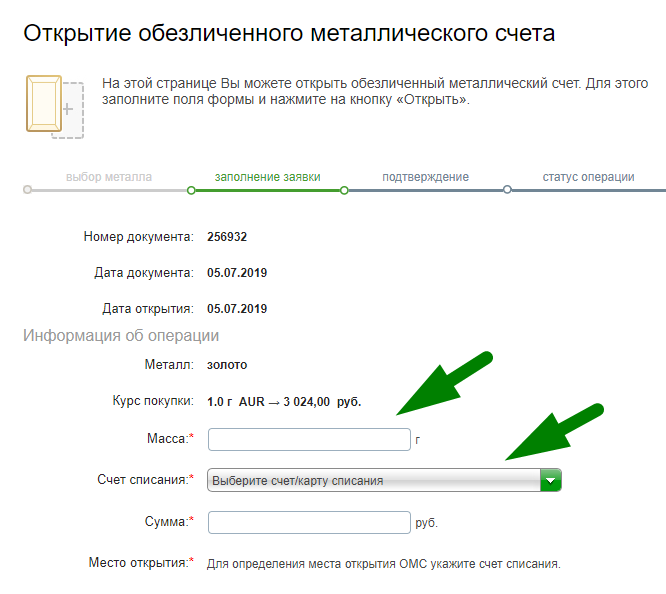This screenshot has height=594, width=666.
Task: Focus the Масса input field
Action: coord(308,439)
